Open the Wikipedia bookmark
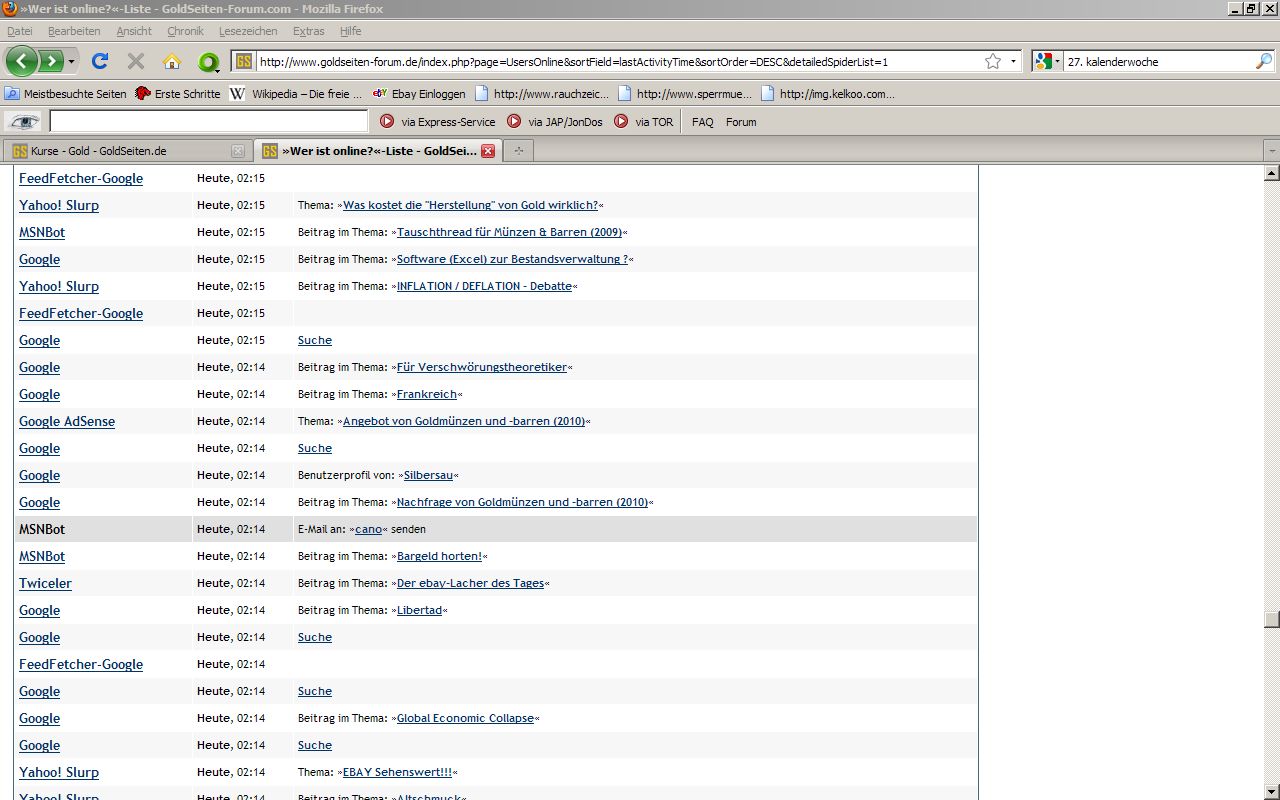The width and height of the screenshot is (1280, 800). click(296, 93)
